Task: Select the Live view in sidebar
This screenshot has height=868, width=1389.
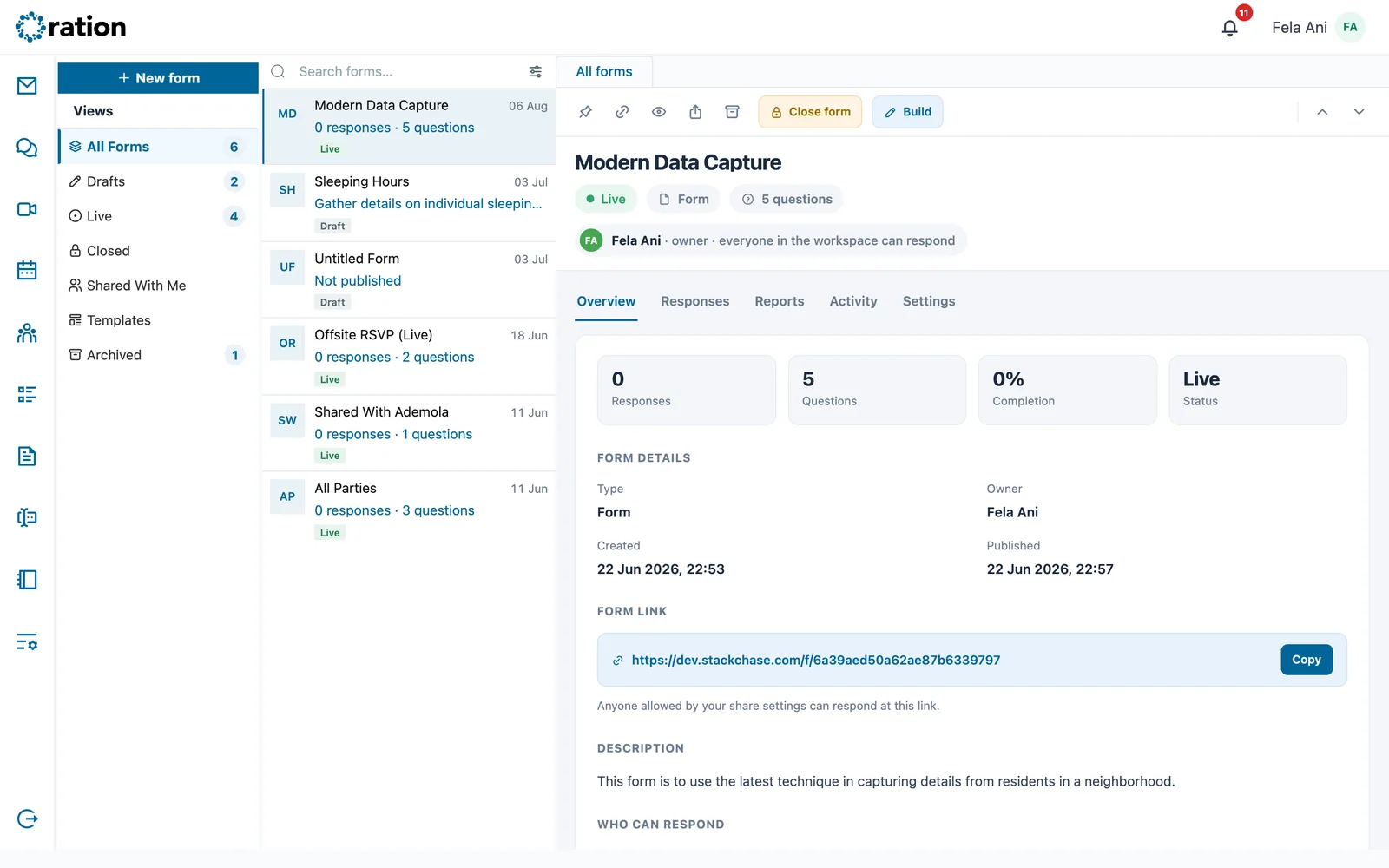Action: 158,216
